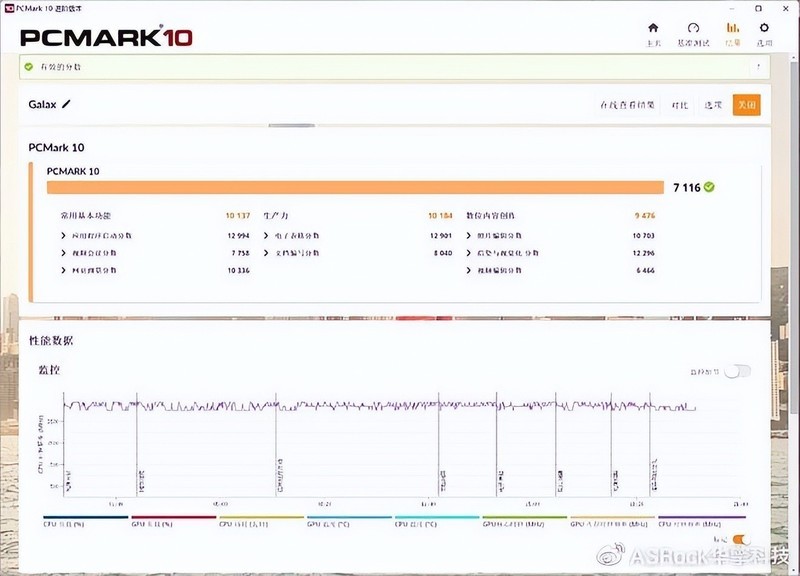Click the red GPU load (%) legend
Screen dimensions: 800x576
(x=173, y=521)
